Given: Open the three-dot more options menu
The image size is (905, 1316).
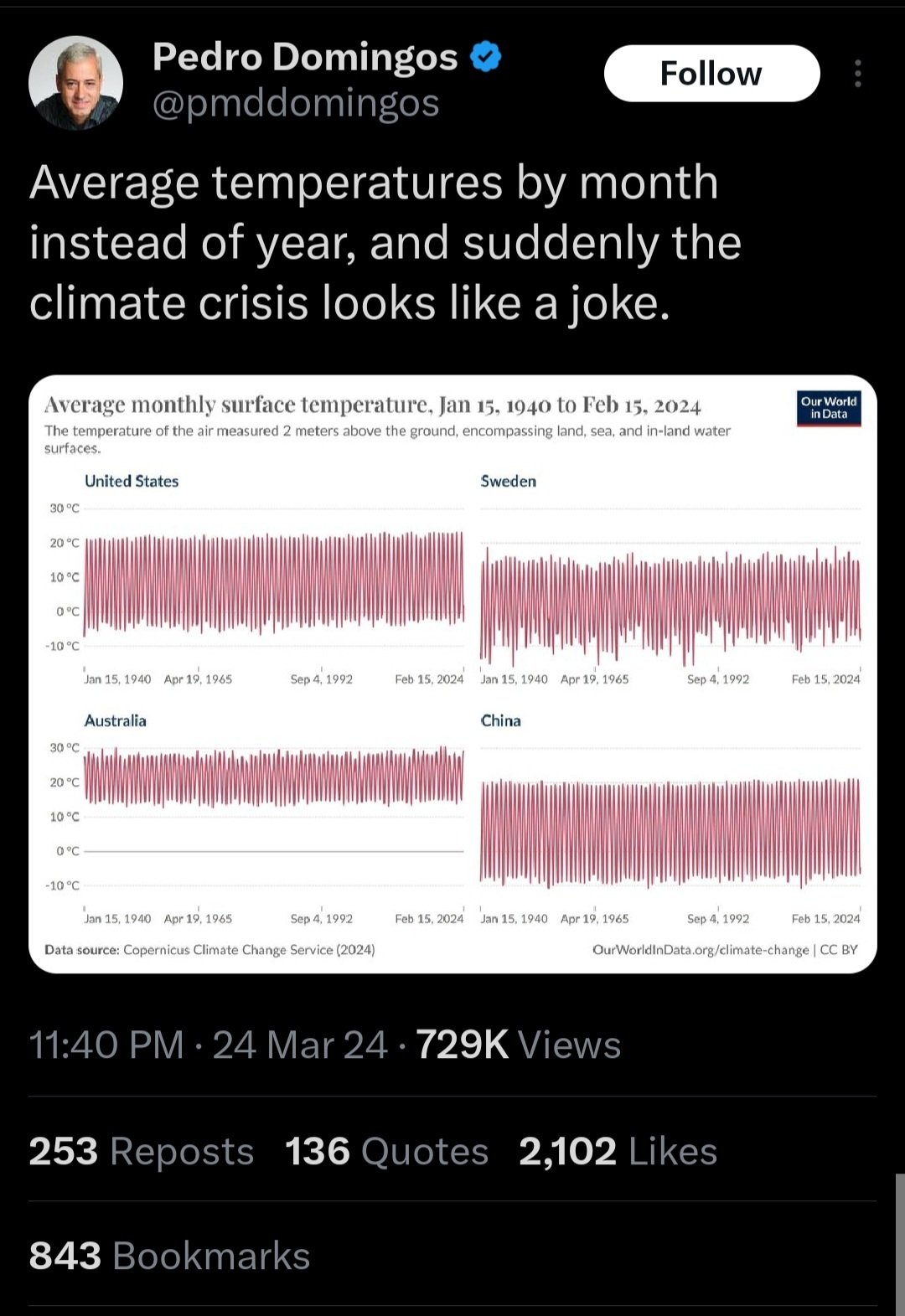Looking at the screenshot, I should (x=857, y=74).
